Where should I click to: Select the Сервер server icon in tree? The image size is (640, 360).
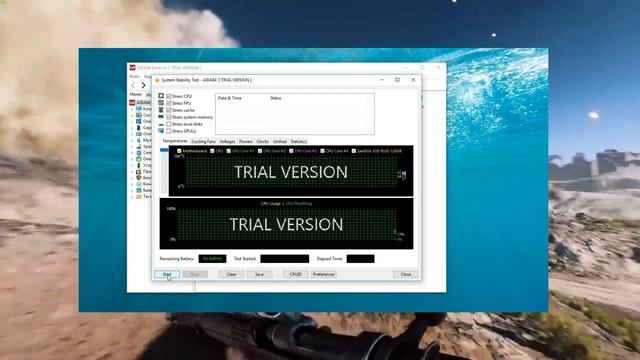coord(139,127)
